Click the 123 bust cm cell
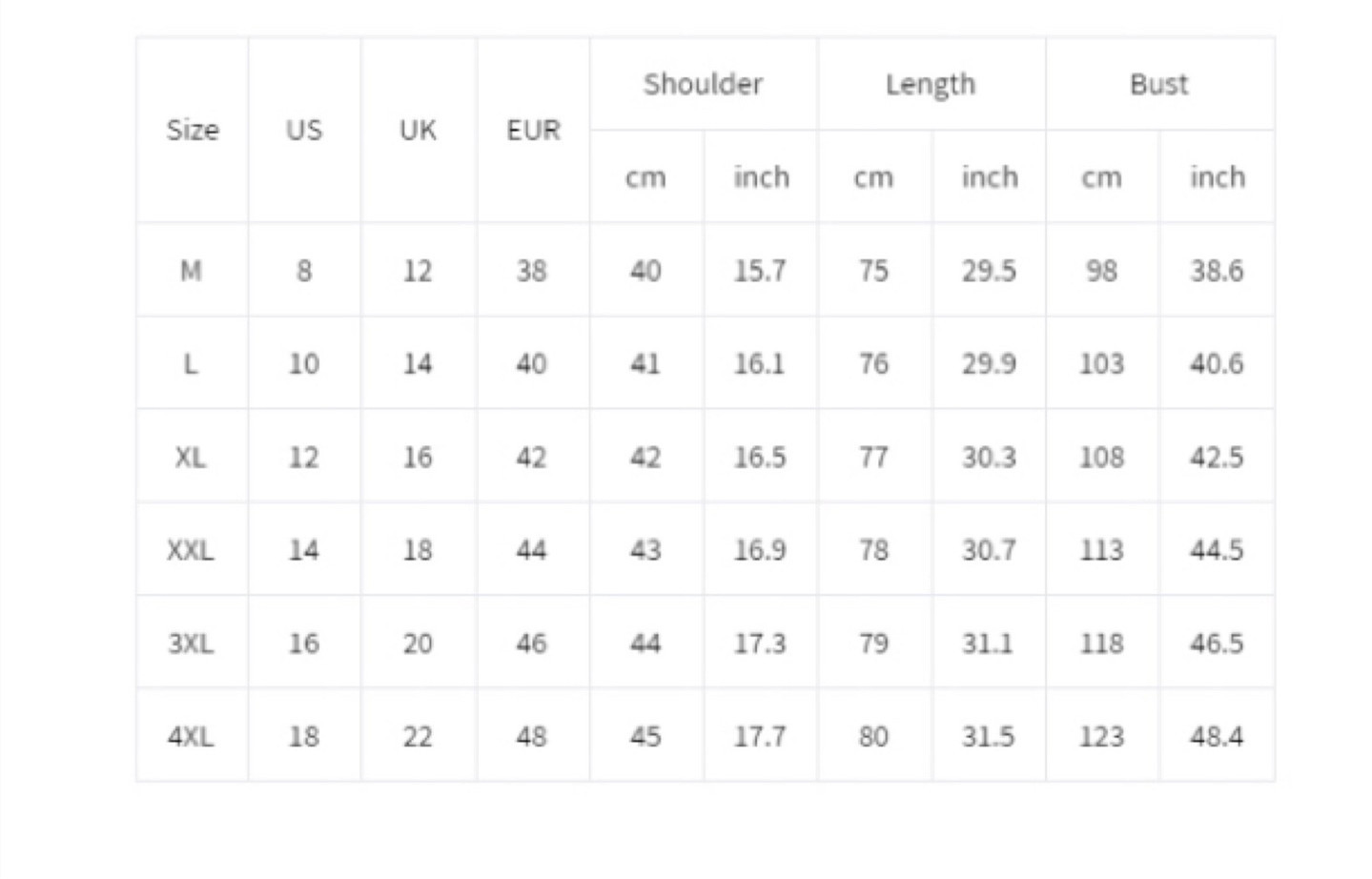 (1102, 736)
